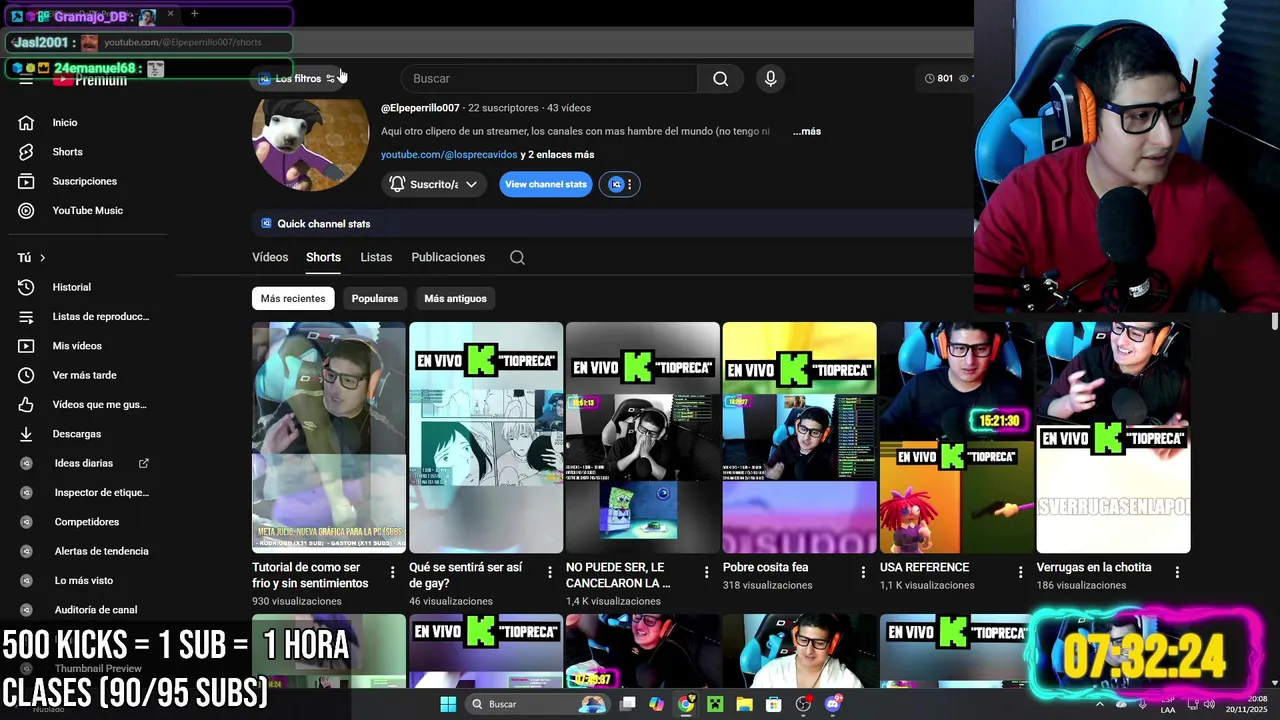The width and height of the screenshot is (1280, 720).
Task: Open the Suscripciones sidebar icon
Action: point(26,181)
